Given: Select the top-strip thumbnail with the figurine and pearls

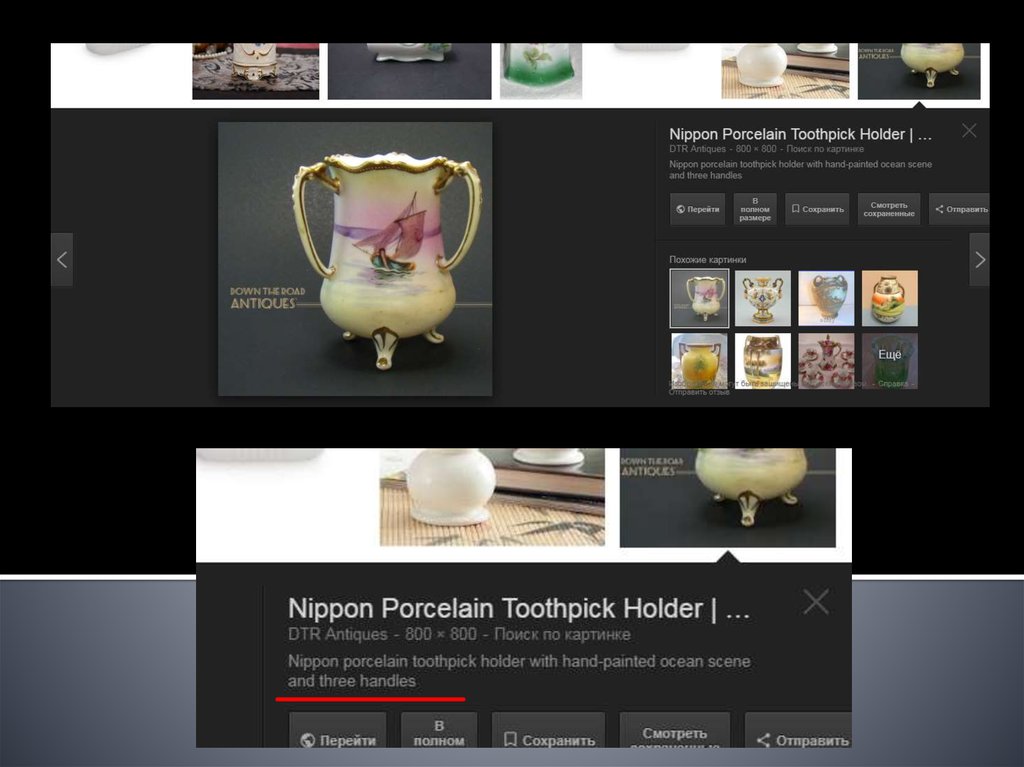Looking at the screenshot, I should click(256, 71).
